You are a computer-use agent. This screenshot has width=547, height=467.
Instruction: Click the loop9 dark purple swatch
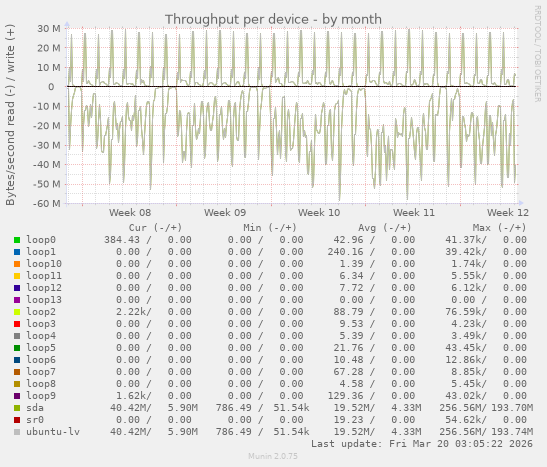click(17, 396)
